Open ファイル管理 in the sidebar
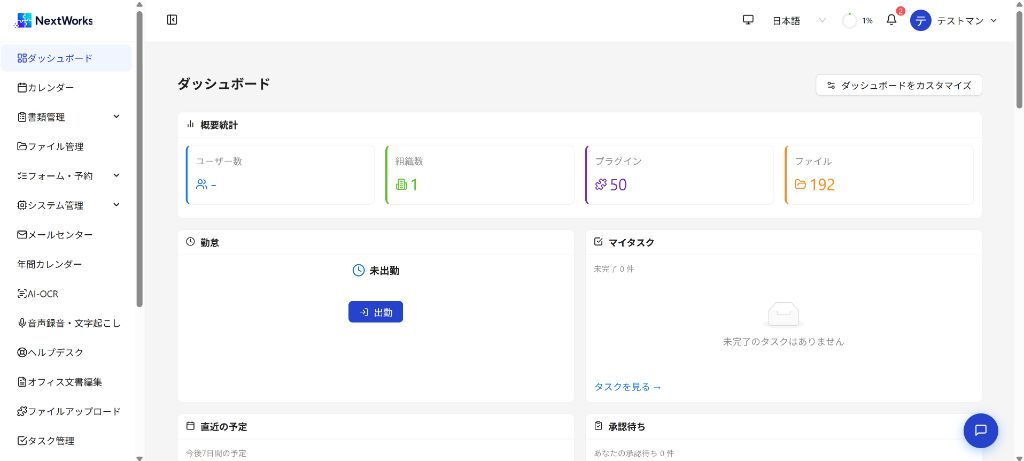1024x461 pixels. (66, 146)
